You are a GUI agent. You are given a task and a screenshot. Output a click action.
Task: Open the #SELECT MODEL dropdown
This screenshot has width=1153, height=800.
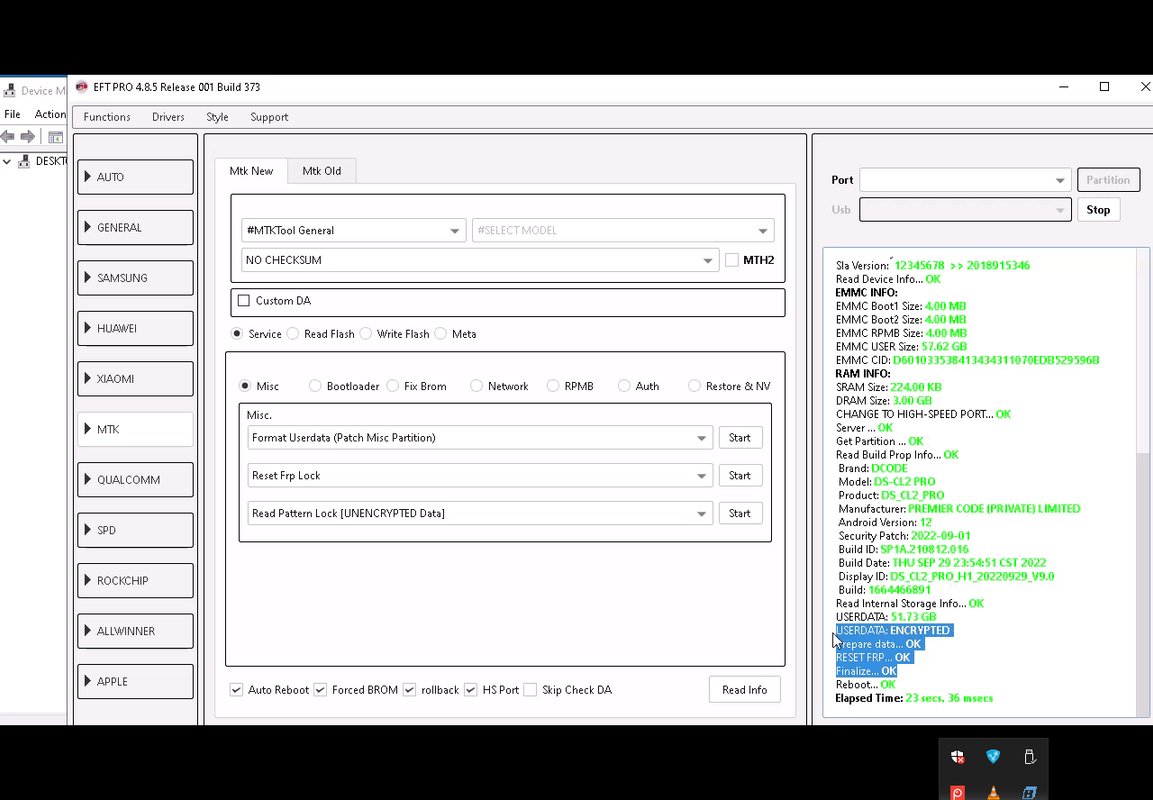(x=623, y=230)
